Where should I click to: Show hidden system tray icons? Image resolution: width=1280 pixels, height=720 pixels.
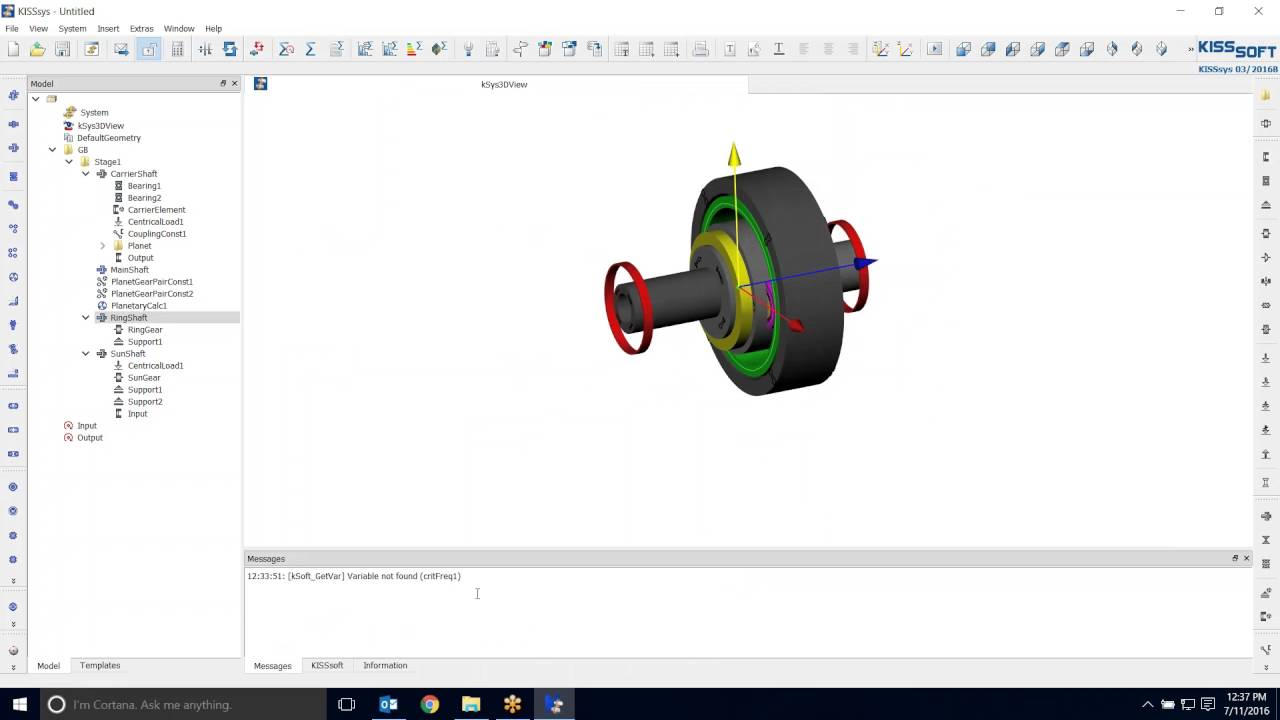pos(1147,704)
